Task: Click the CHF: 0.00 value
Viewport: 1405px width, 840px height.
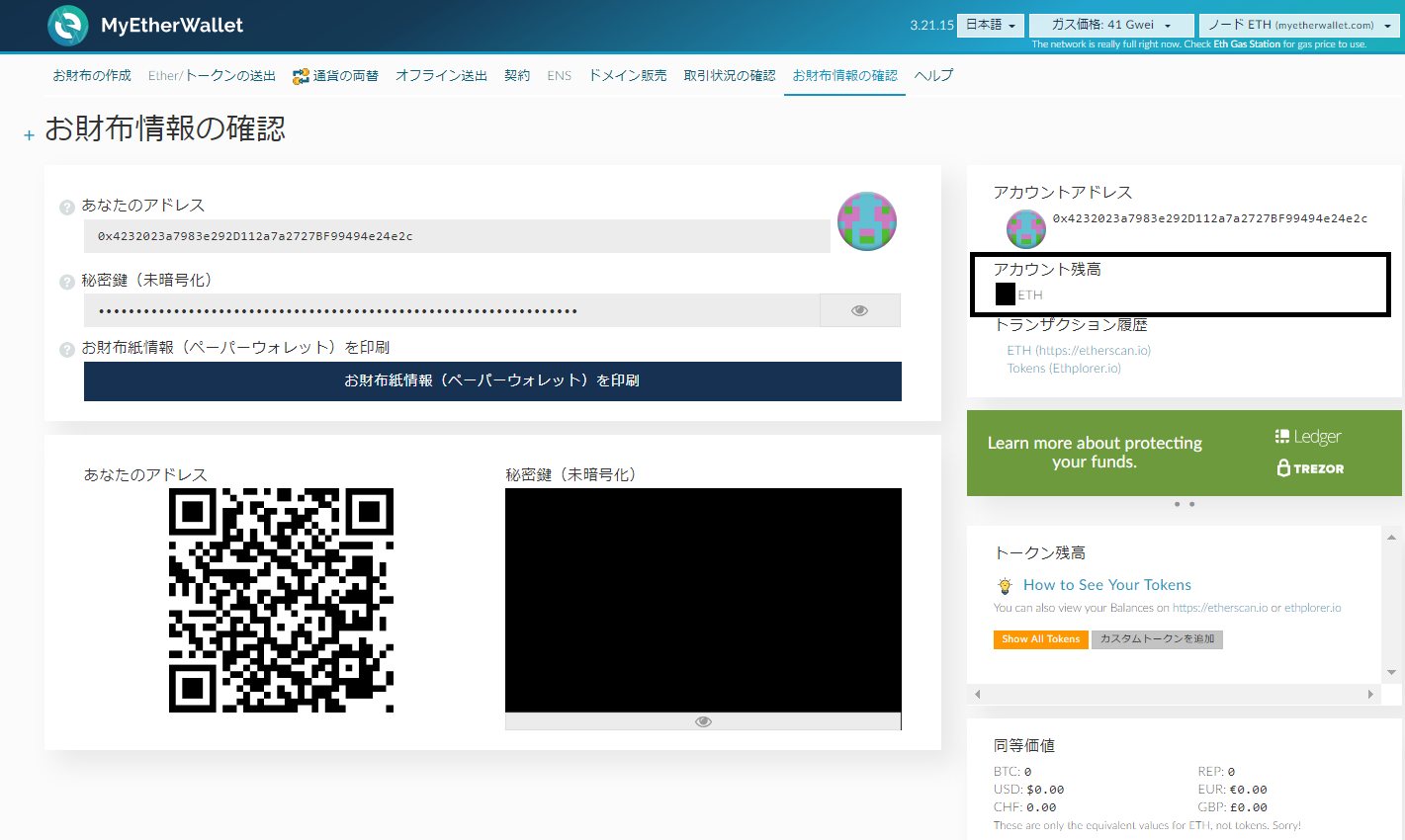Action: click(1025, 807)
